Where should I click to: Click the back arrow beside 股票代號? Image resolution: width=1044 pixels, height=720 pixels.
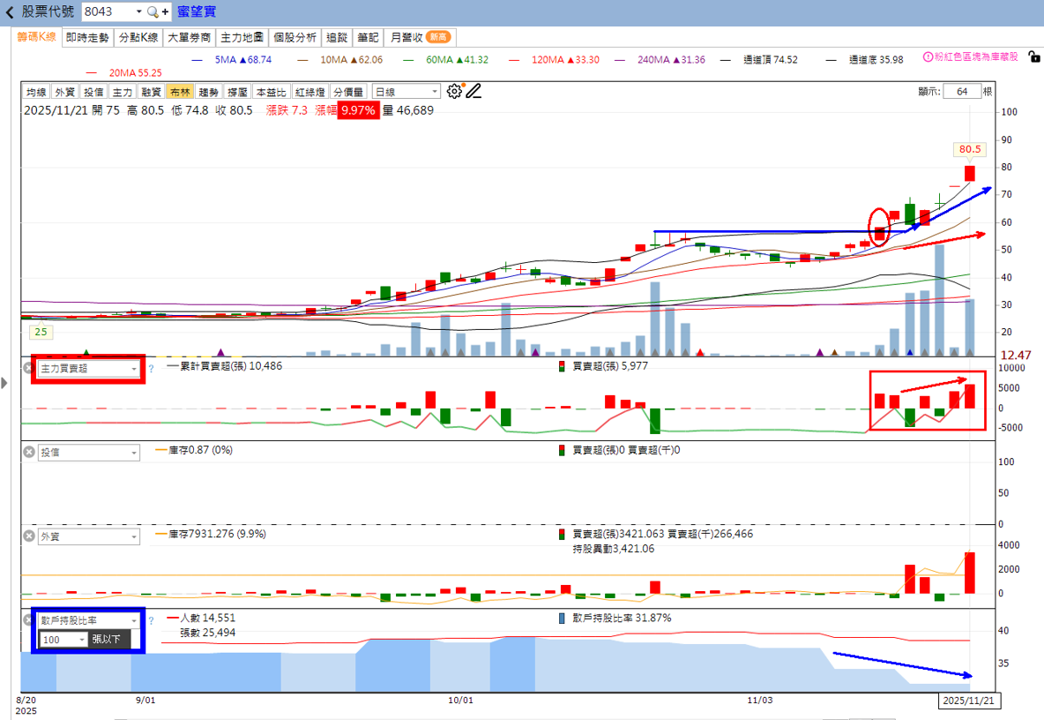coord(9,12)
